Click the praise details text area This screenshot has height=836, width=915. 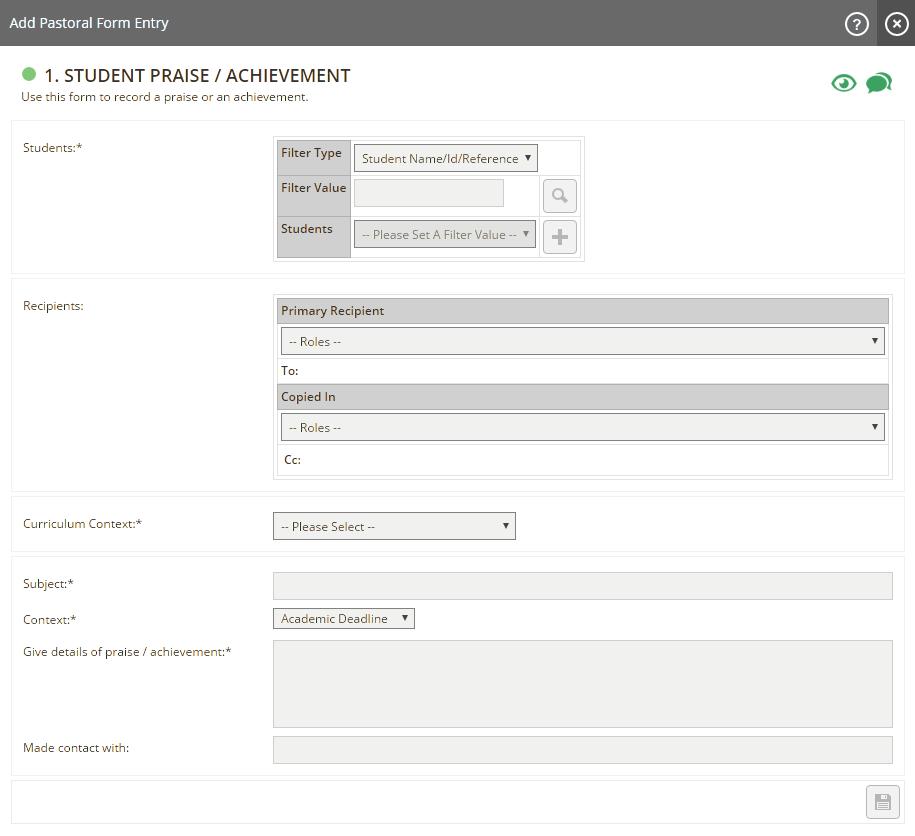582,684
